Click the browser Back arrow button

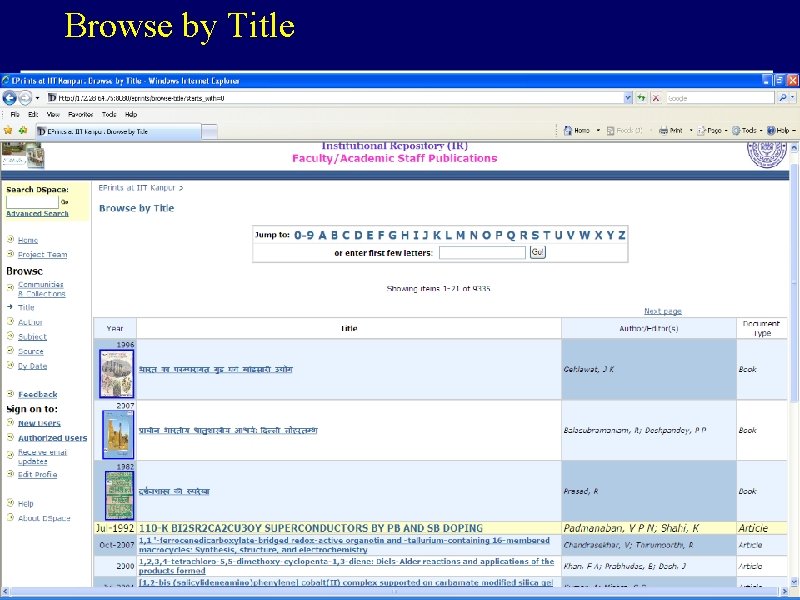9,97
